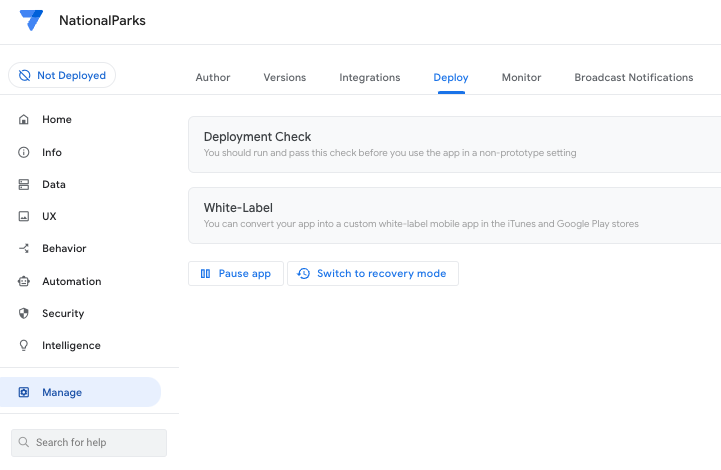Image resolution: width=721 pixels, height=470 pixels.
Task: Click the Manage gear icon
Action: point(23,392)
